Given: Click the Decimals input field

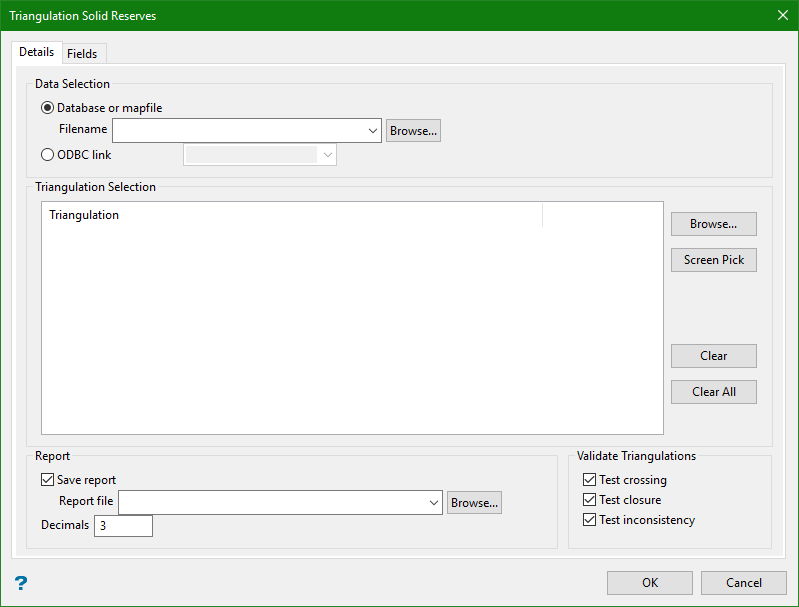Looking at the screenshot, I should (123, 525).
